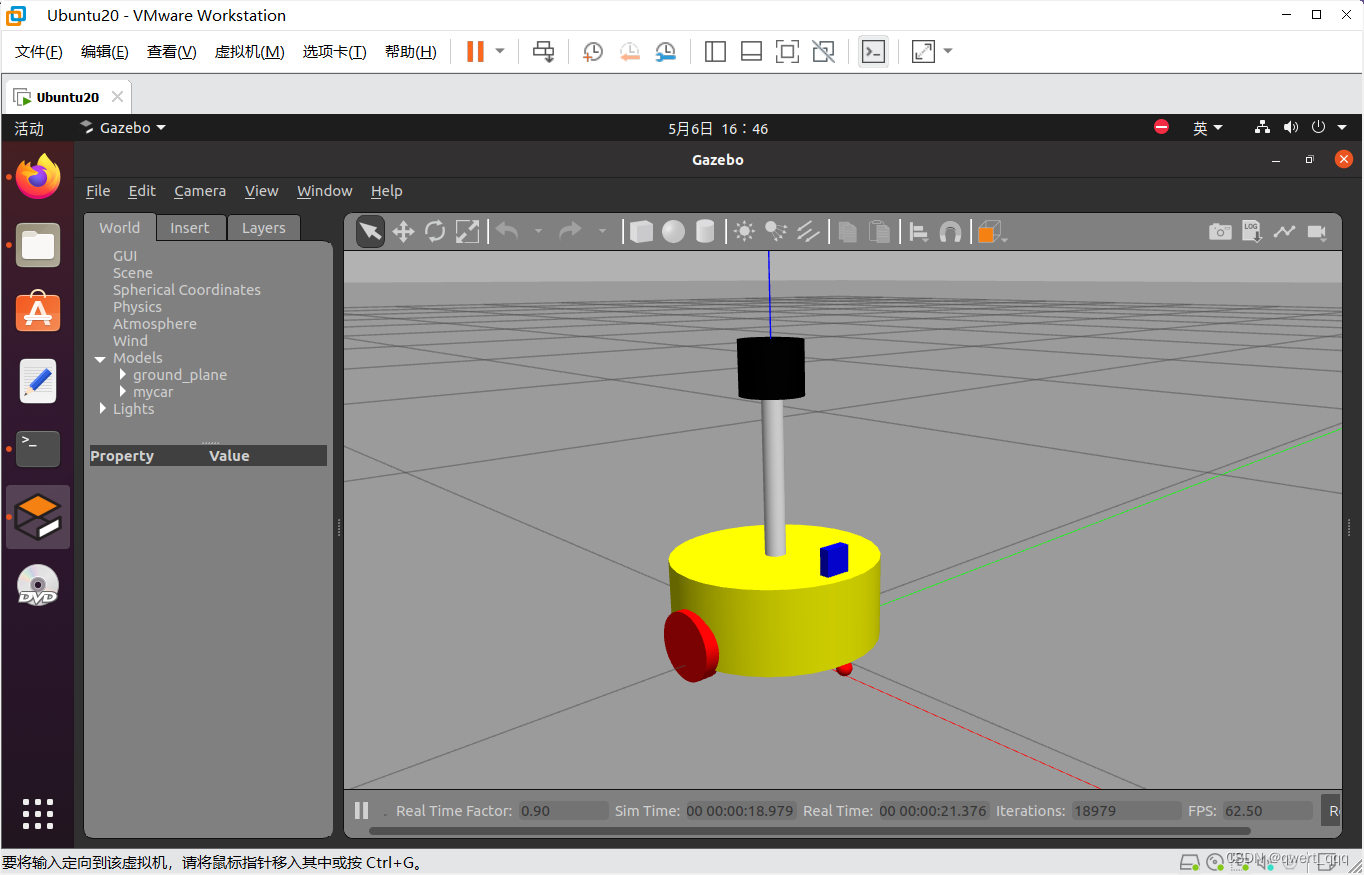Click the copy icon in Gazebo toolbar
Screen dimensions: 1364x875
pos(847,232)
